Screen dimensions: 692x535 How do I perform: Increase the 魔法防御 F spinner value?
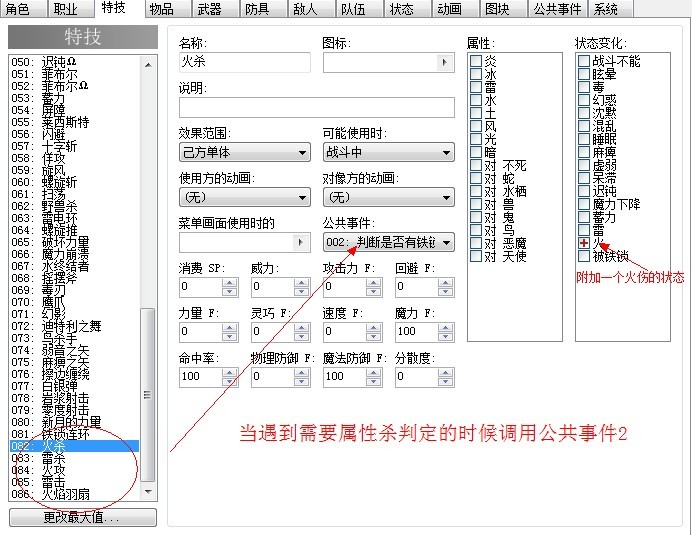(x=373, y=373)
